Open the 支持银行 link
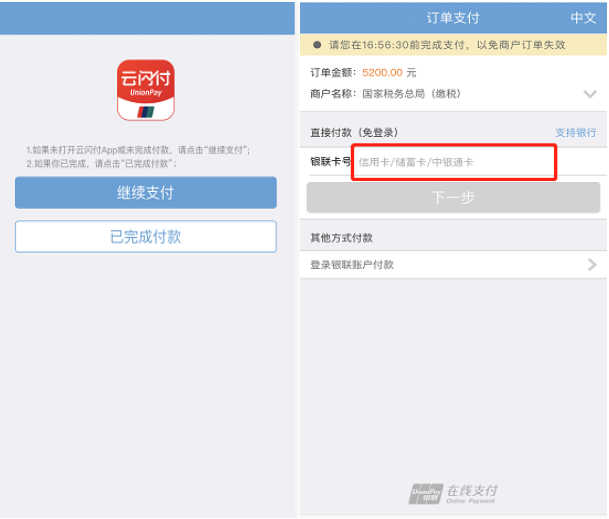The height and width of the screenshot is (519, 609). coord(576,132)
